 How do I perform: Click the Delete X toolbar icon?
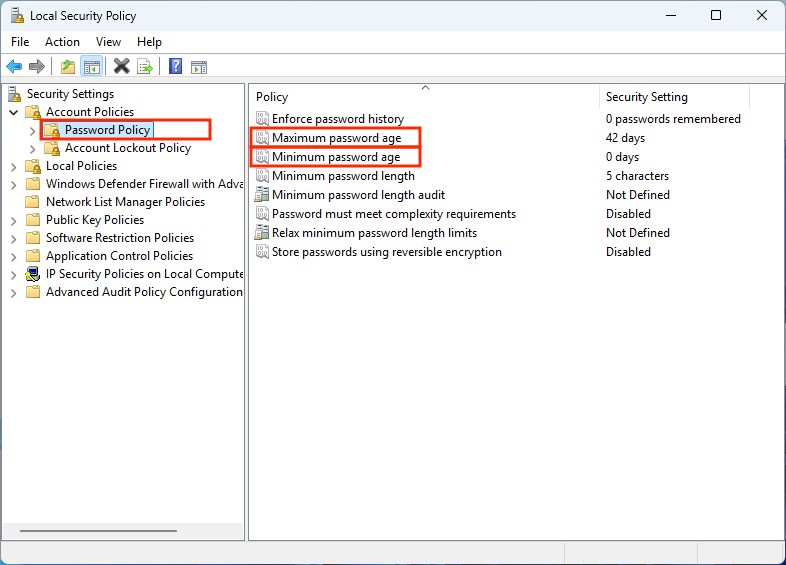[x=121, y=66]
